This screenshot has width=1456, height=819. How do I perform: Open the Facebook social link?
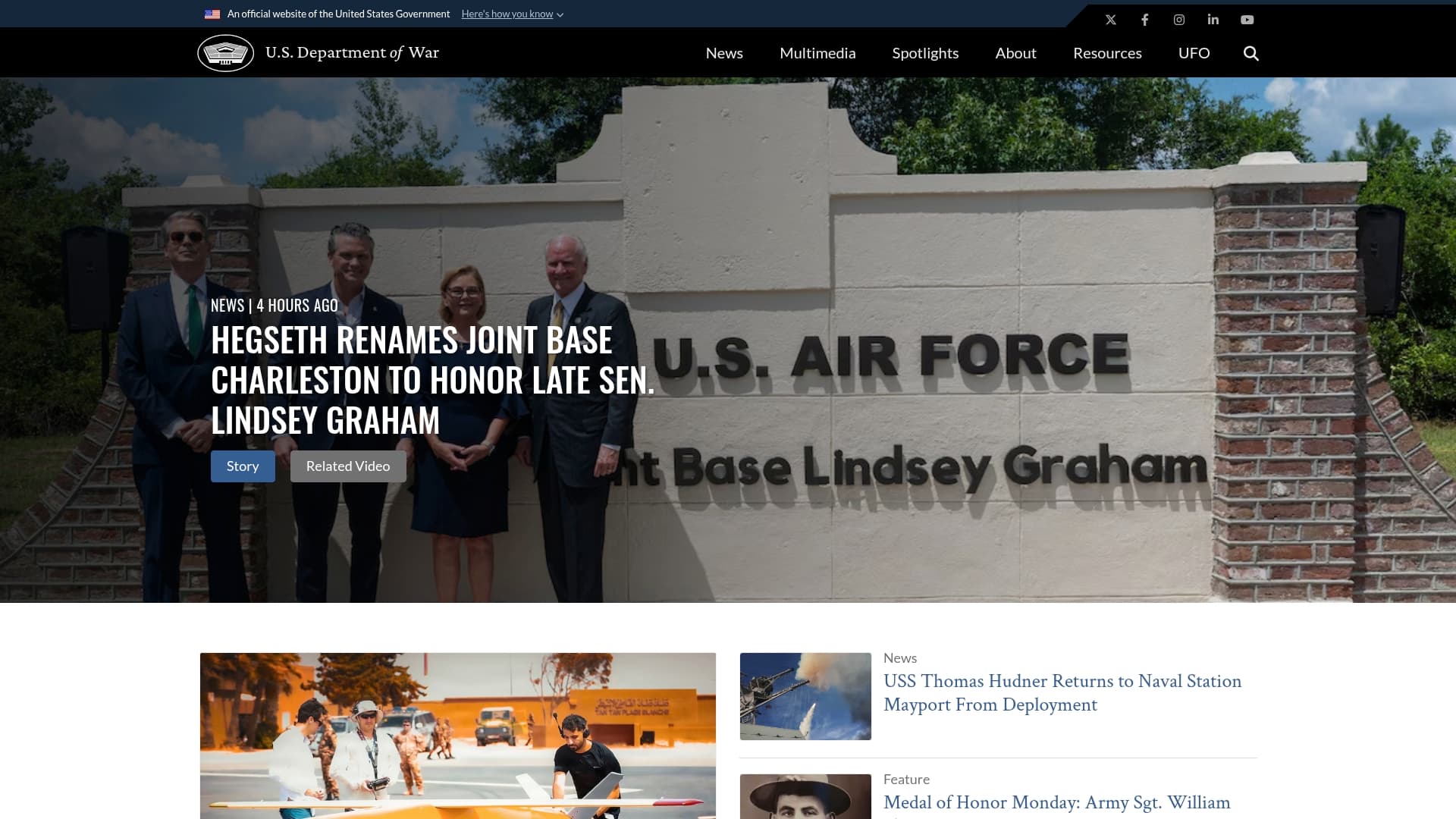click(x=1145, y=20)
